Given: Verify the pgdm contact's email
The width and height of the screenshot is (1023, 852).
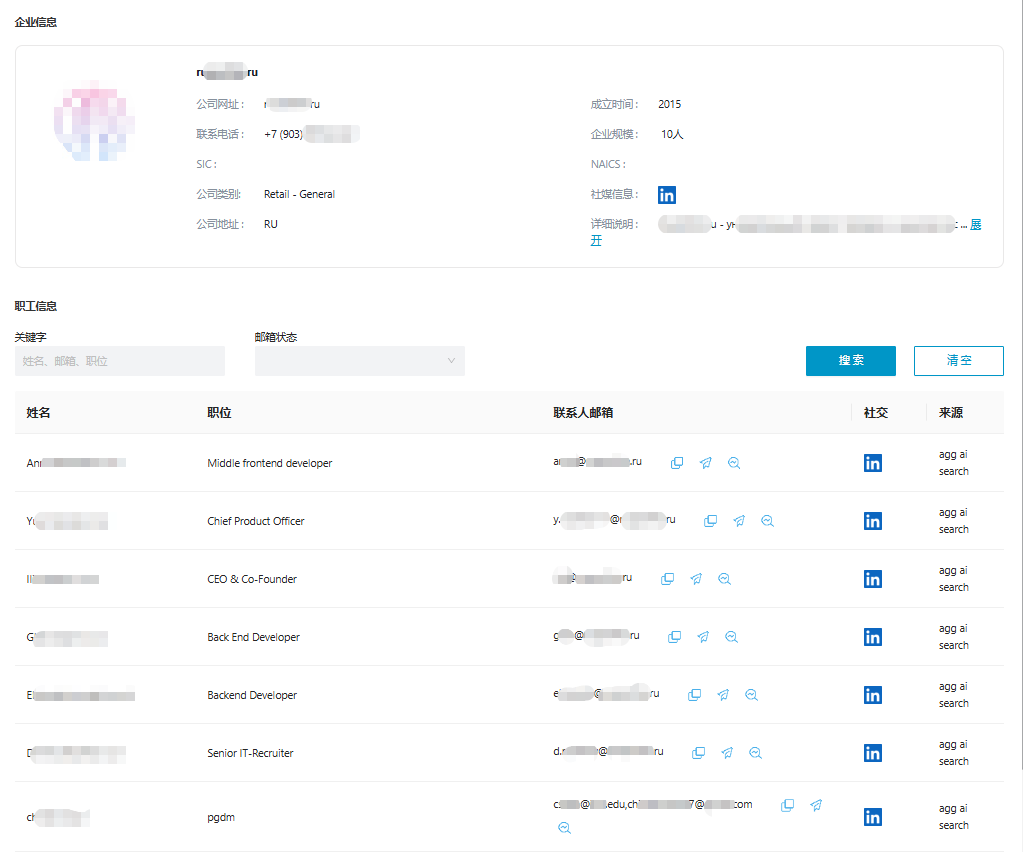Looking at the screenshot, I should tap(564, 827).
